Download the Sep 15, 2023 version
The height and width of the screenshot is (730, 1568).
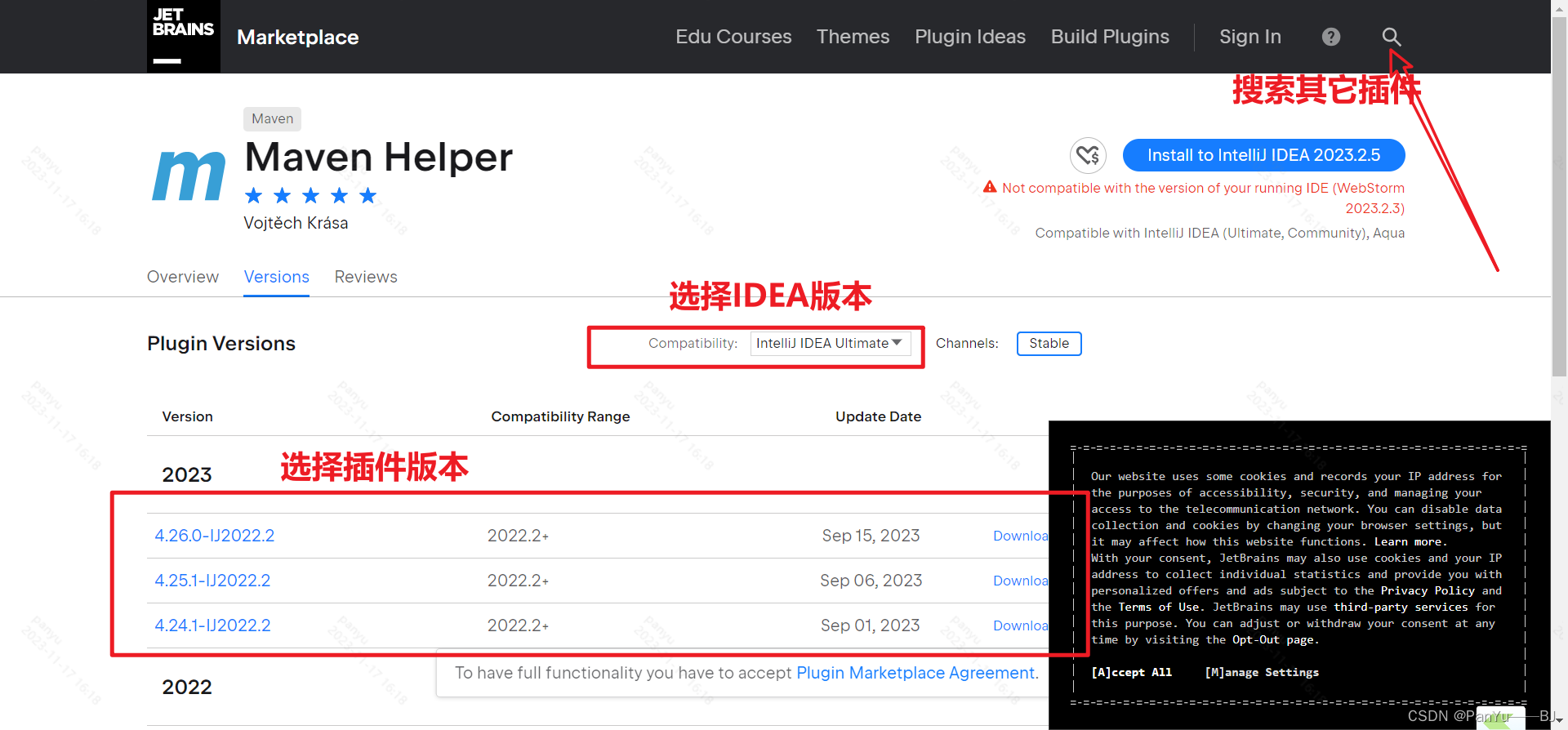(1021, 536)
